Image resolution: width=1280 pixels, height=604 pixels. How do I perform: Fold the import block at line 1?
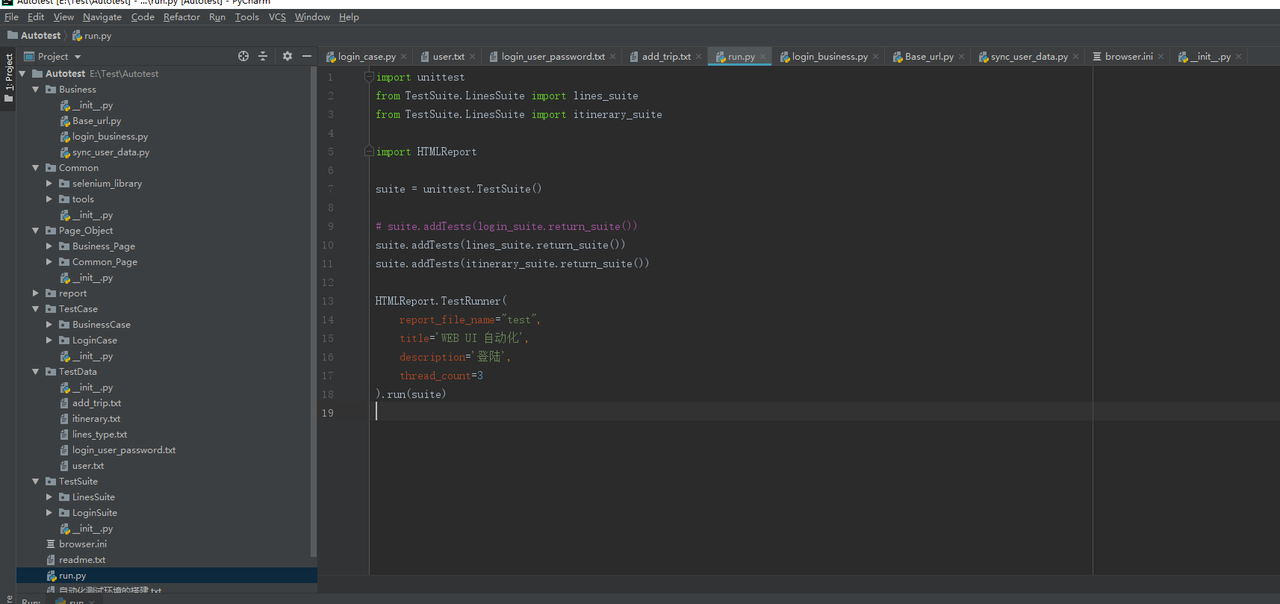(x=369, y=77)
